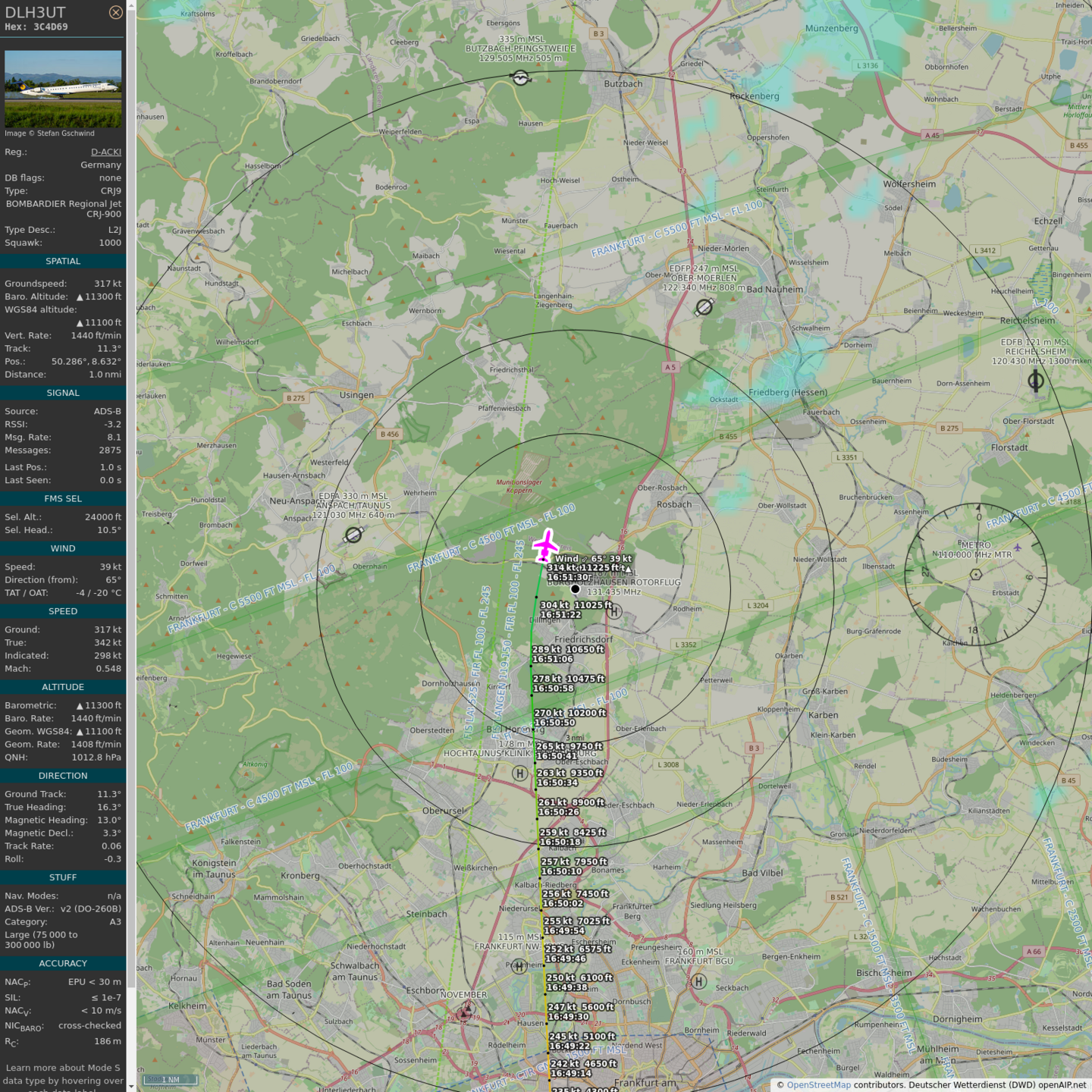Click the sidebar scrollbar down arrow

click(x=131, y=1086)
